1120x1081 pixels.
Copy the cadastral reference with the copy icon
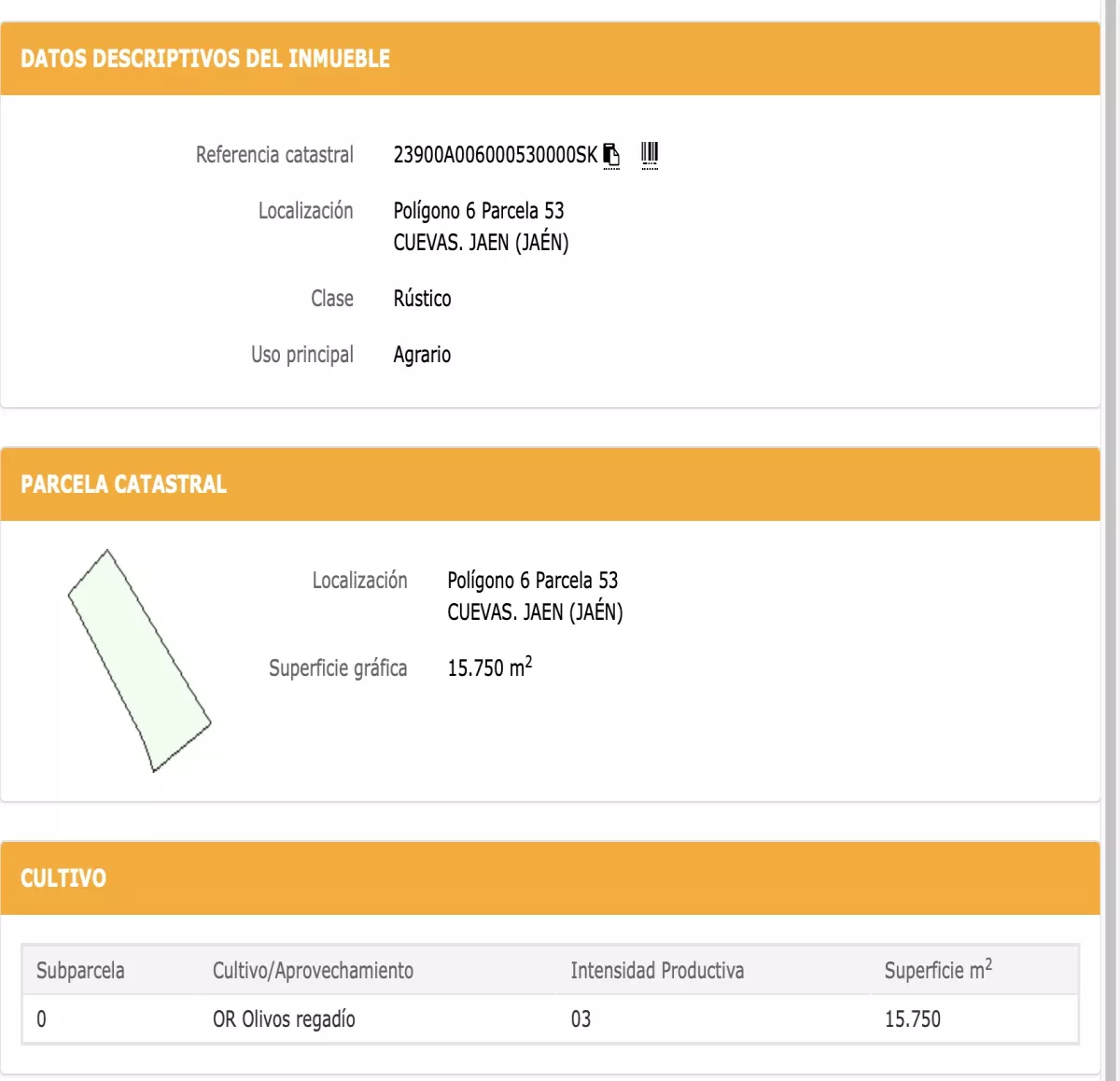coord(611,154)
